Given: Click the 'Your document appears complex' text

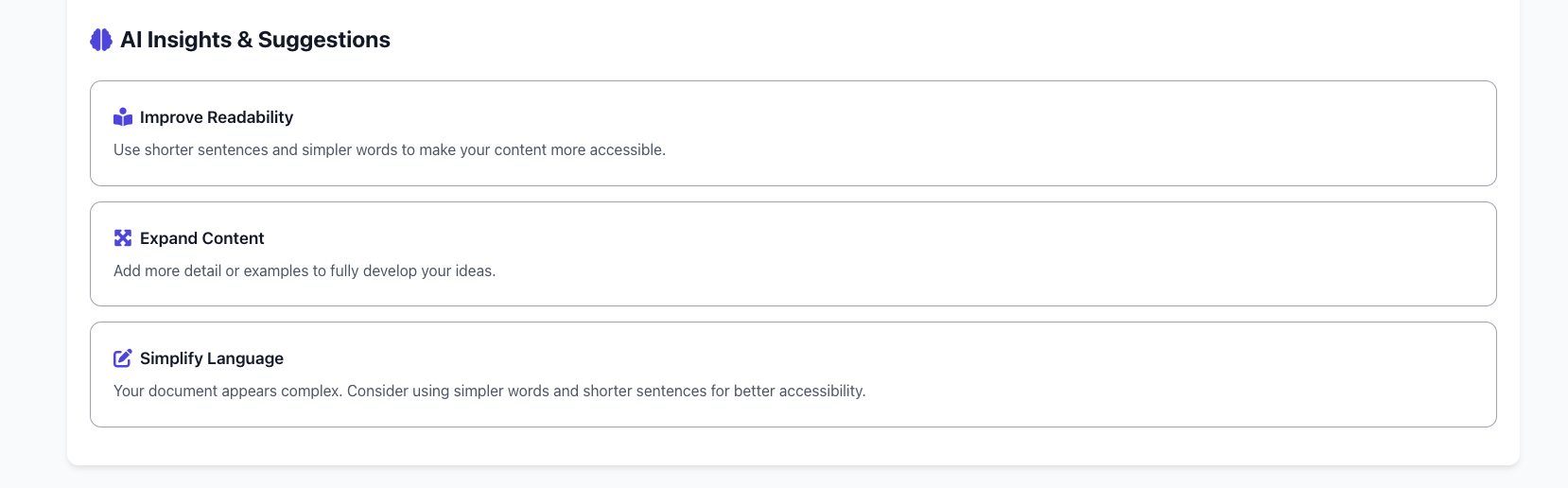Looking at the screenshot, I should tap(490, 391).
